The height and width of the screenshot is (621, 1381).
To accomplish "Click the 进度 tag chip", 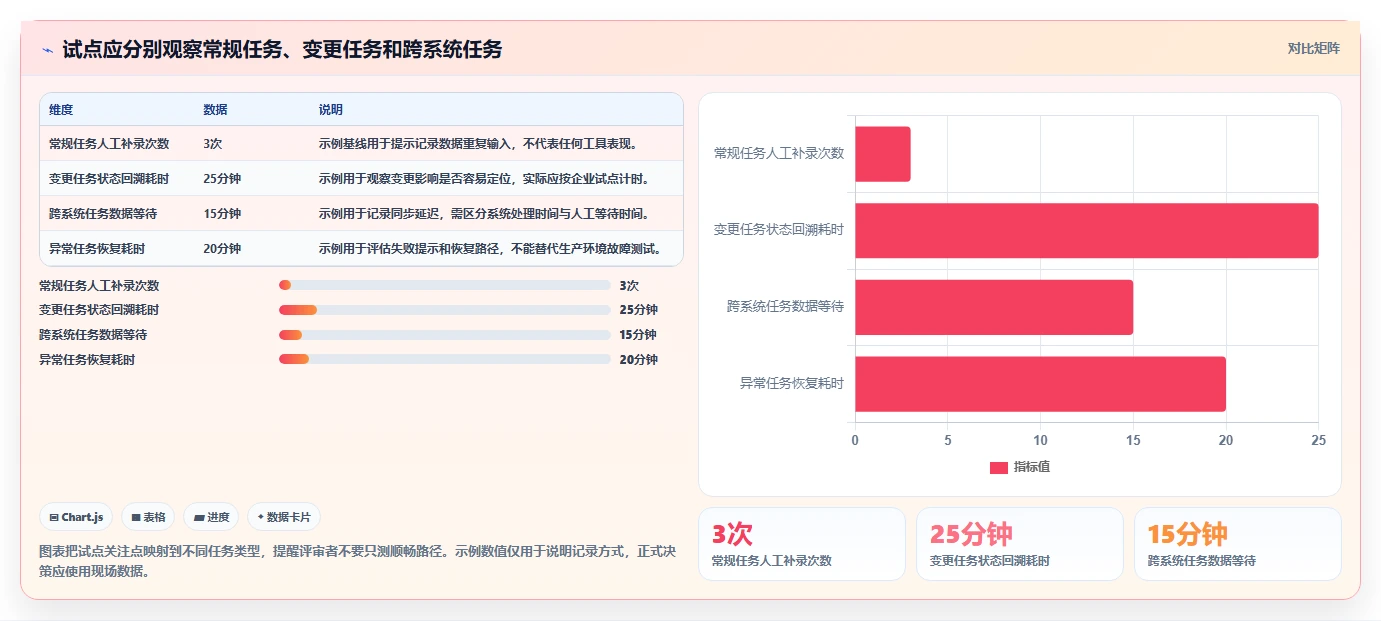I will [x=211, y=517].
